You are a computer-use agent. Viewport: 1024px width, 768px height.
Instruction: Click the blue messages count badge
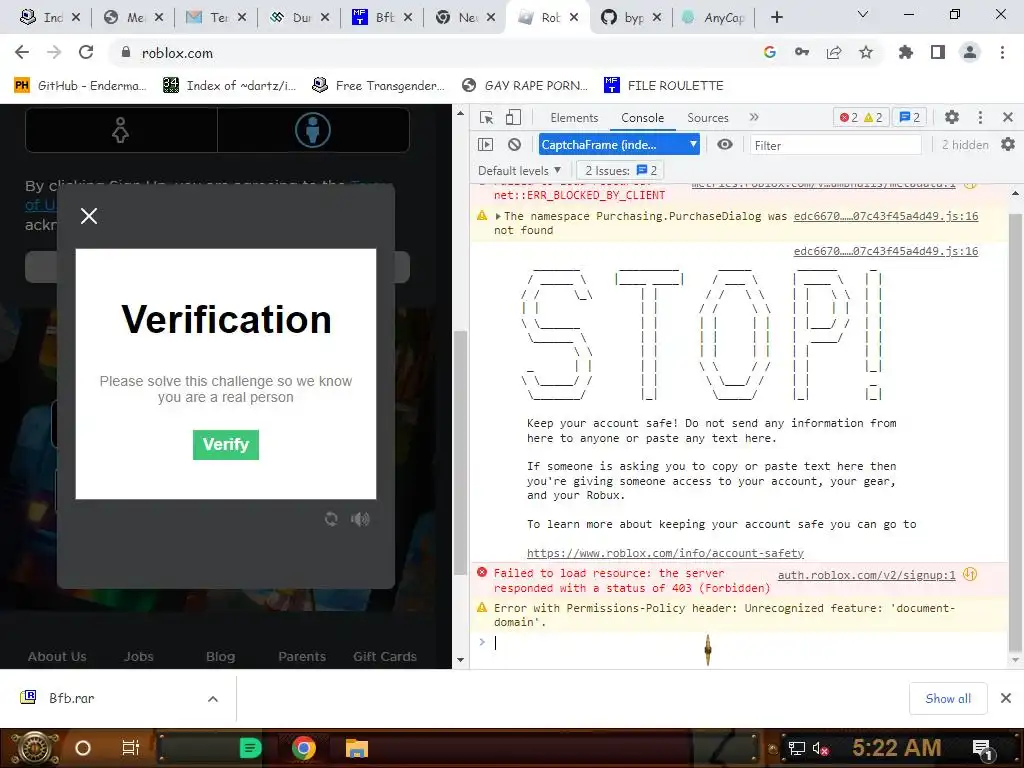[909, 118]
